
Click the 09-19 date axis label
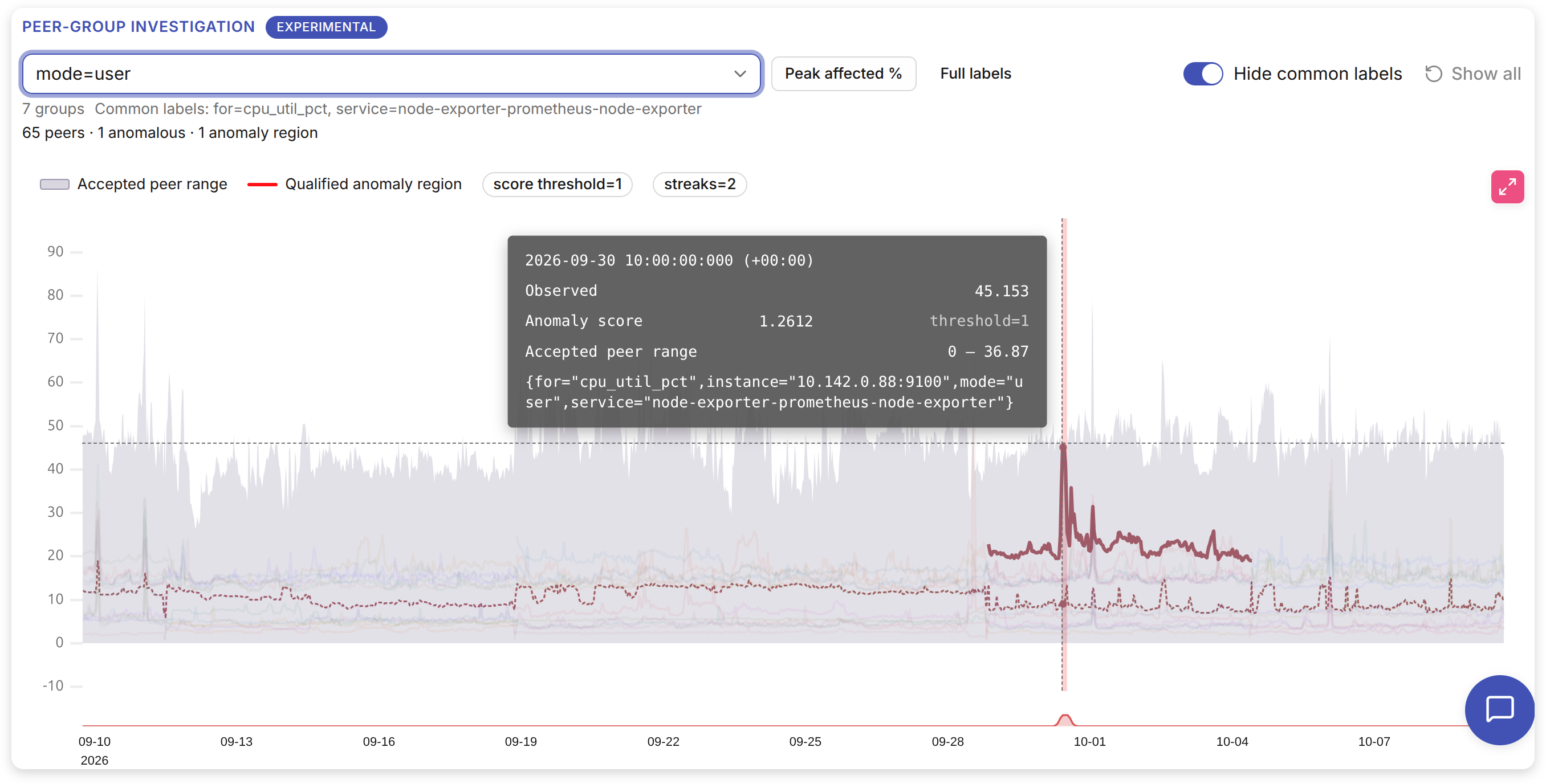[520, 741]
